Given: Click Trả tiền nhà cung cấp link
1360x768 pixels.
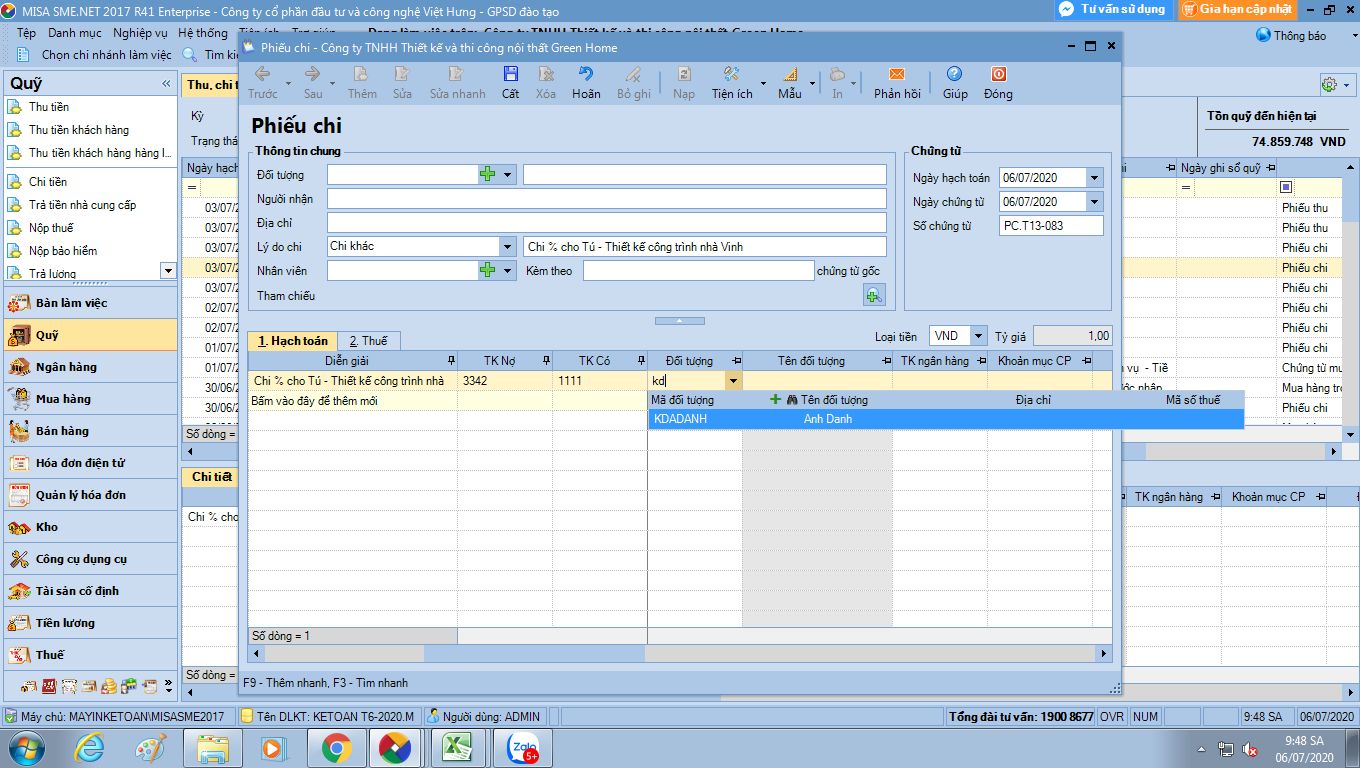Looking at the screenshot, I should 82,205.
